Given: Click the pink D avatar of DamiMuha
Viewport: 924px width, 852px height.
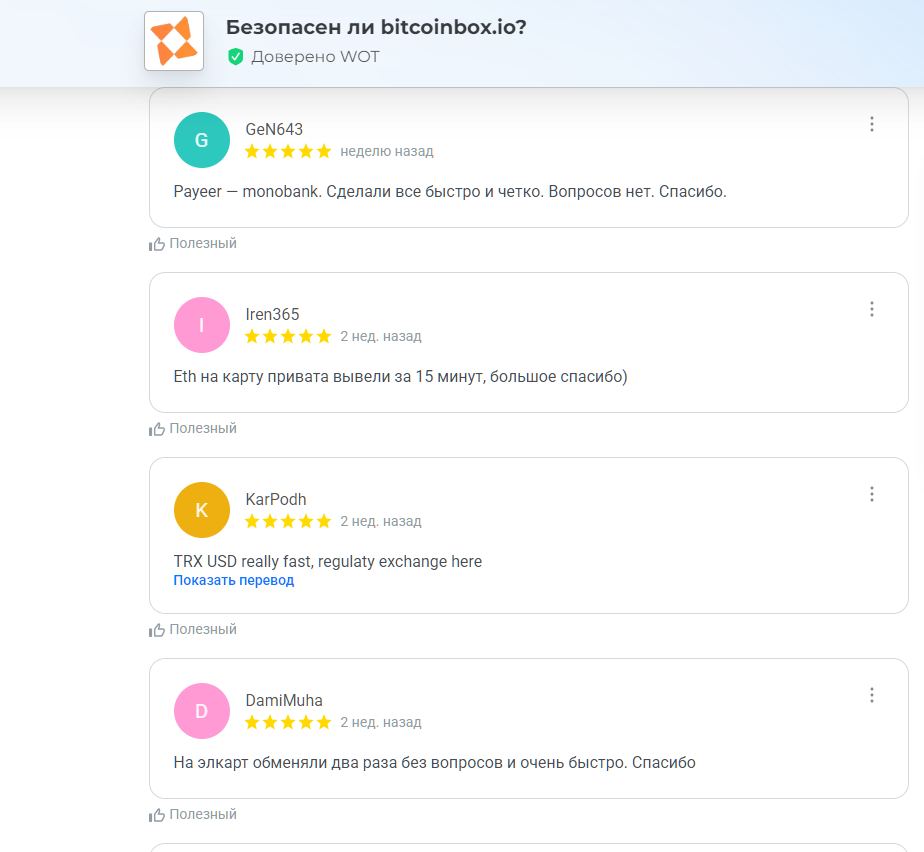Looking at the screenshot, I should point(202,711).
